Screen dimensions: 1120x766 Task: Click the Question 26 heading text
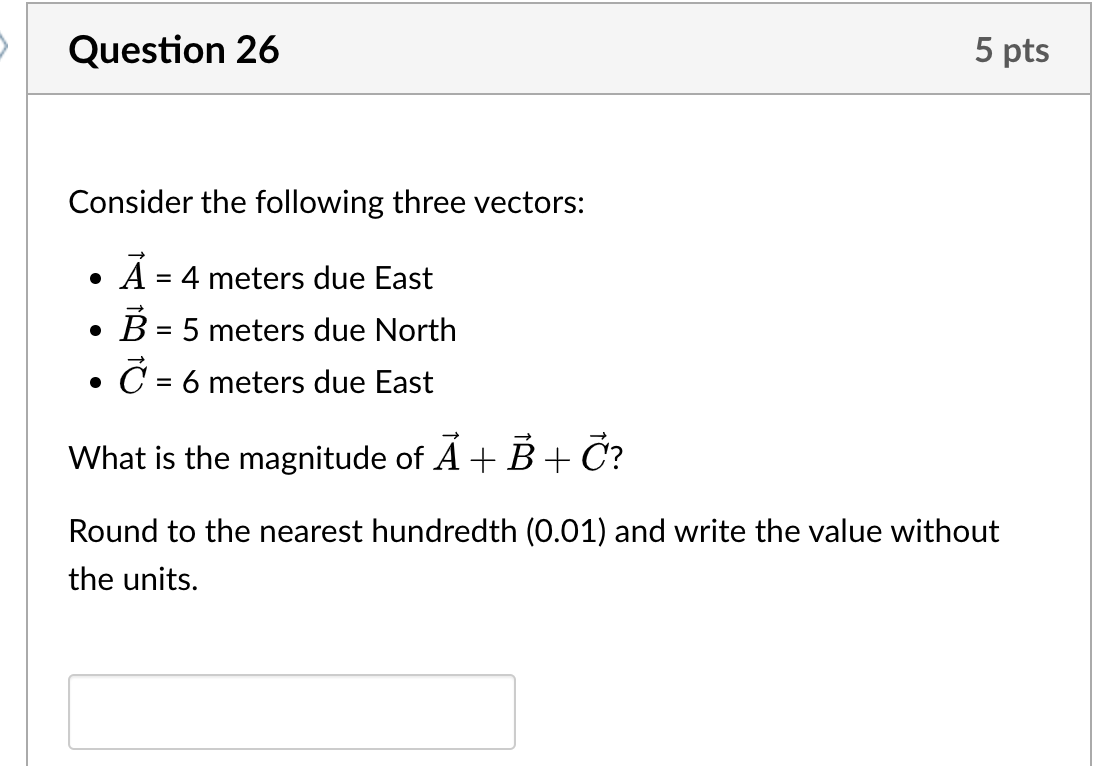(x=174, y=49)
